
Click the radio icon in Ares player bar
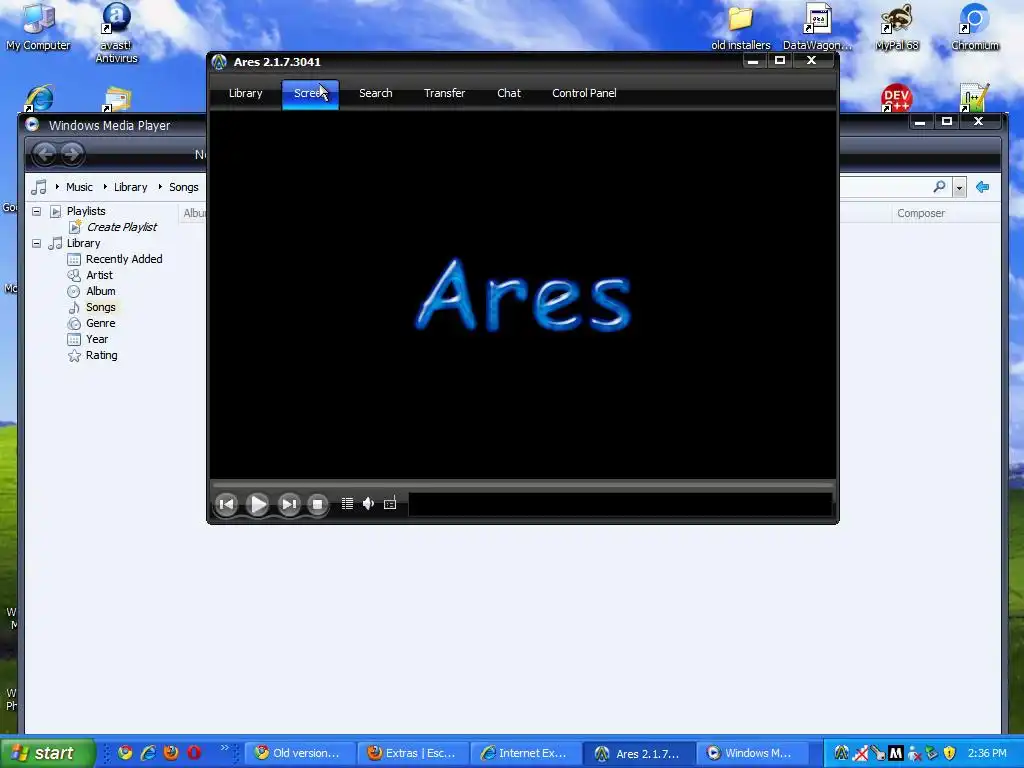coord(390,504)
